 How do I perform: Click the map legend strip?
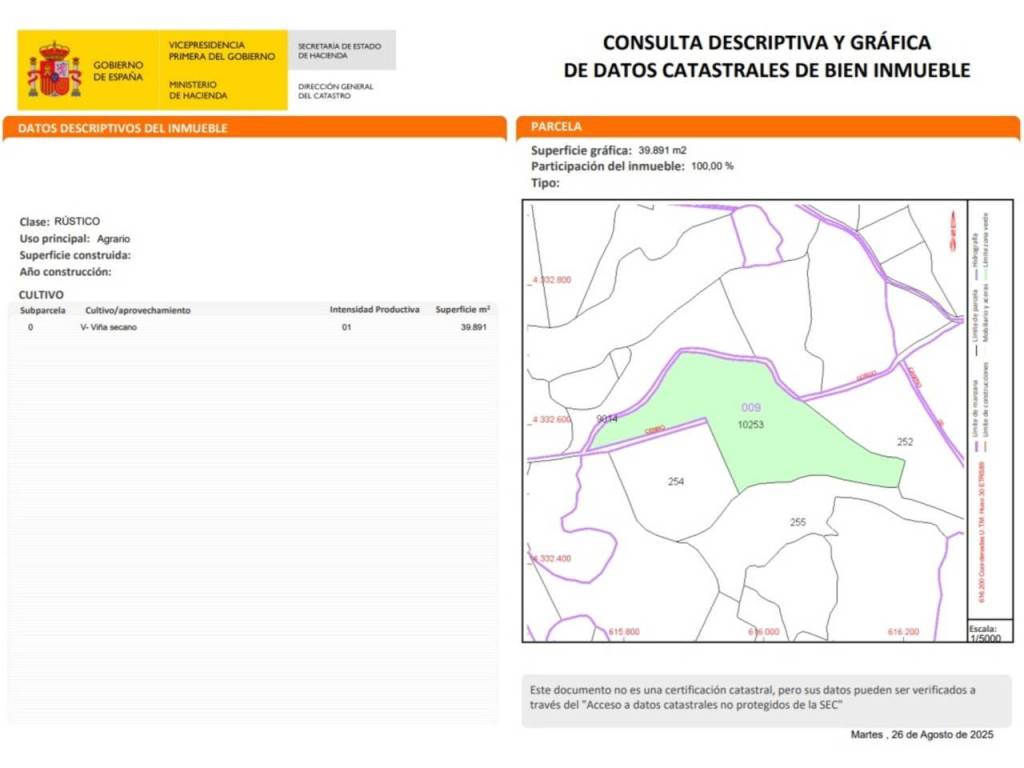(x=984, y=410)
